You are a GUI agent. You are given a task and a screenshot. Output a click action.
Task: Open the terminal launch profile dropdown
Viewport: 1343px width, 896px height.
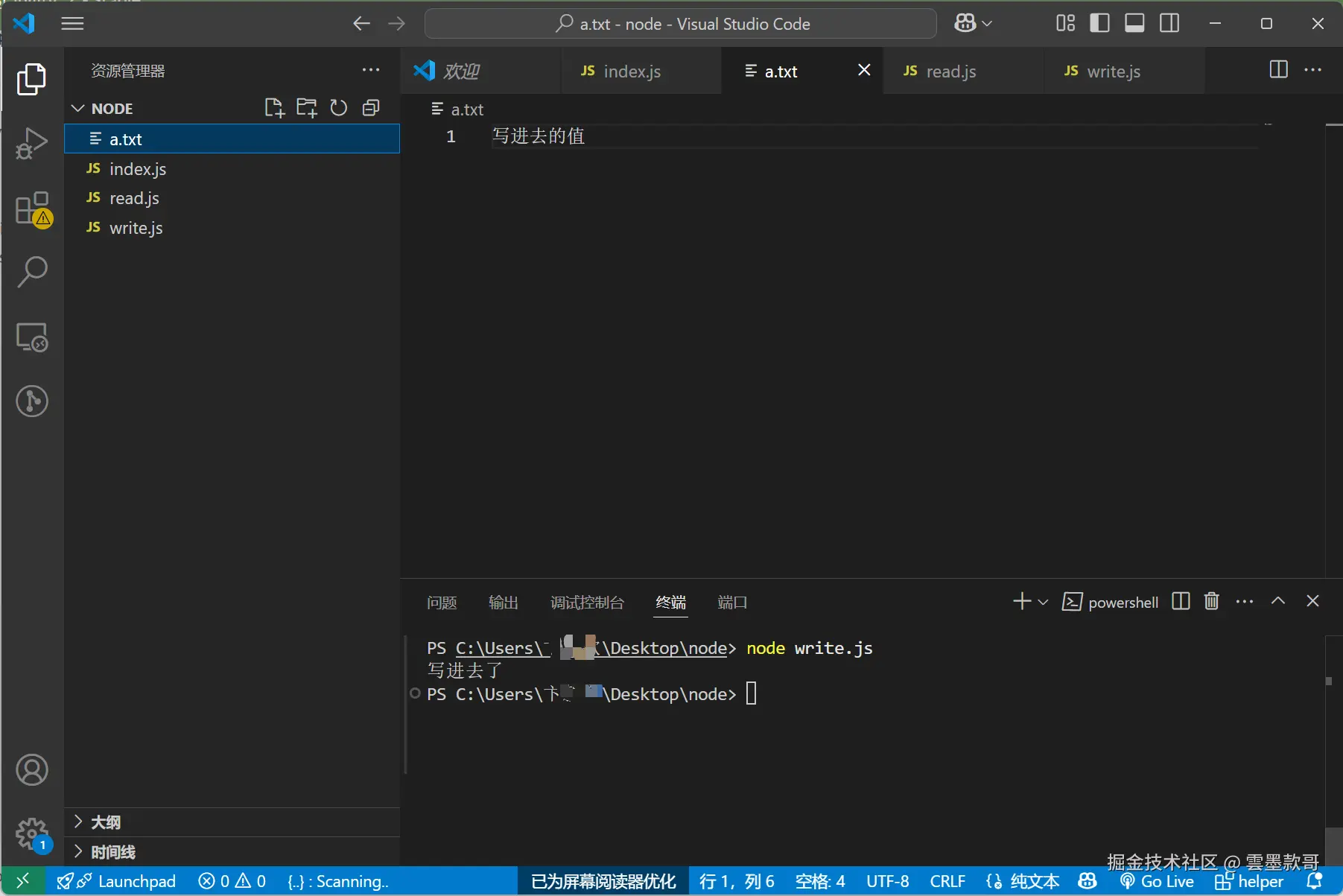[1043, 602]
